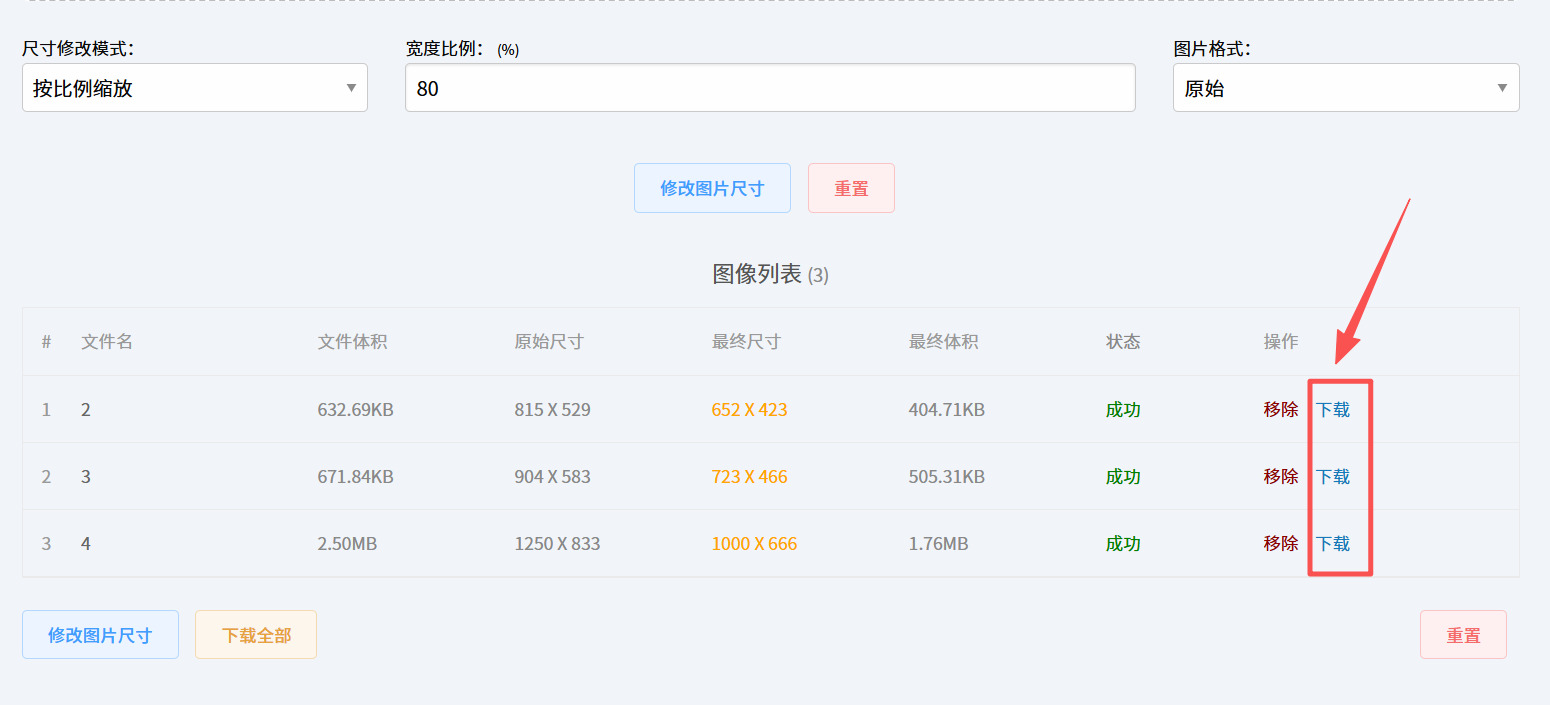
Task: Click the 815 X 529 original size cell
Action: pos(552,409)
